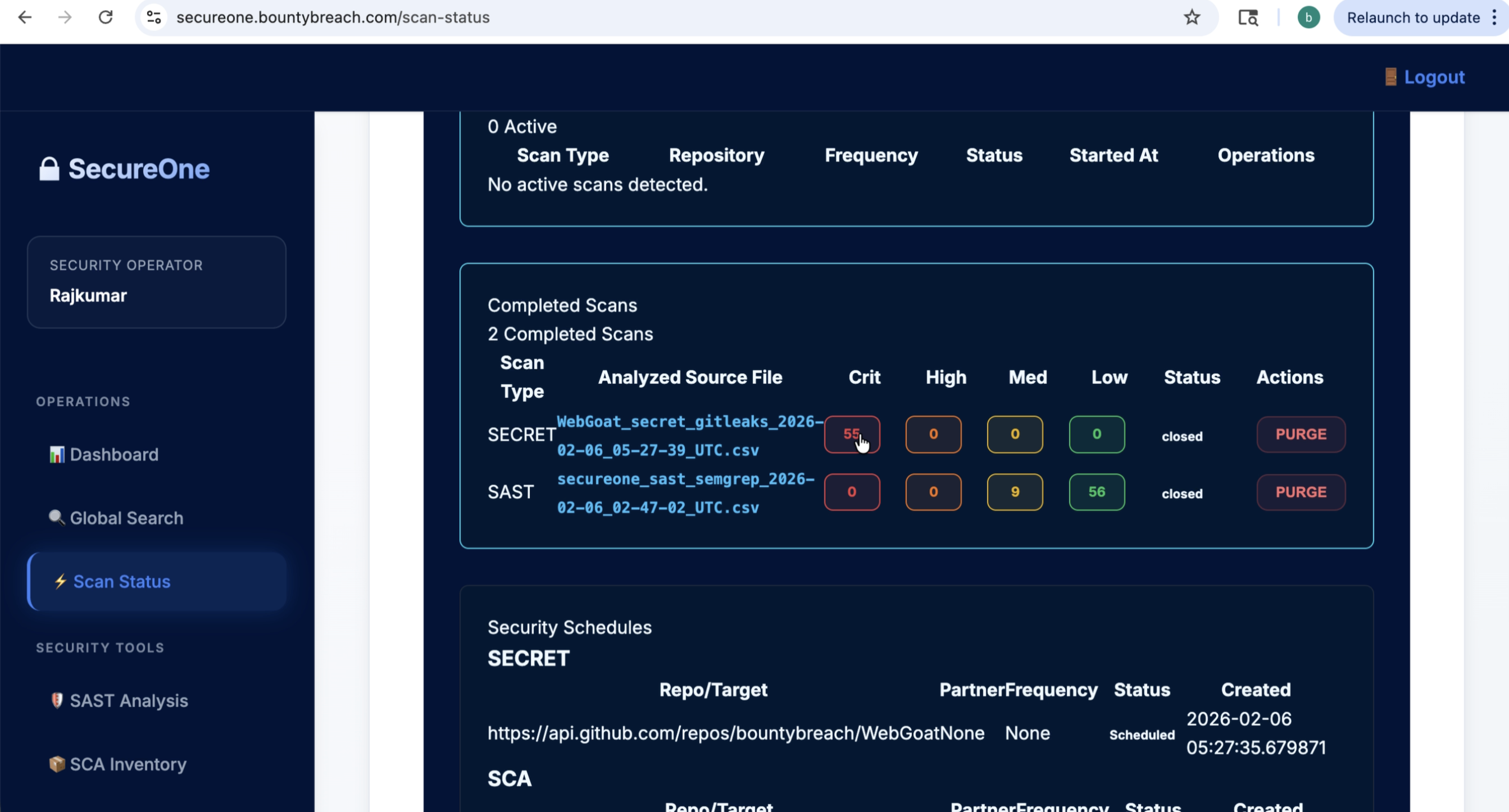Viewport: 1509px width, 812px height.
Task: Open the tab search icon in the browser toolbar
Action: click(1248, 17)
